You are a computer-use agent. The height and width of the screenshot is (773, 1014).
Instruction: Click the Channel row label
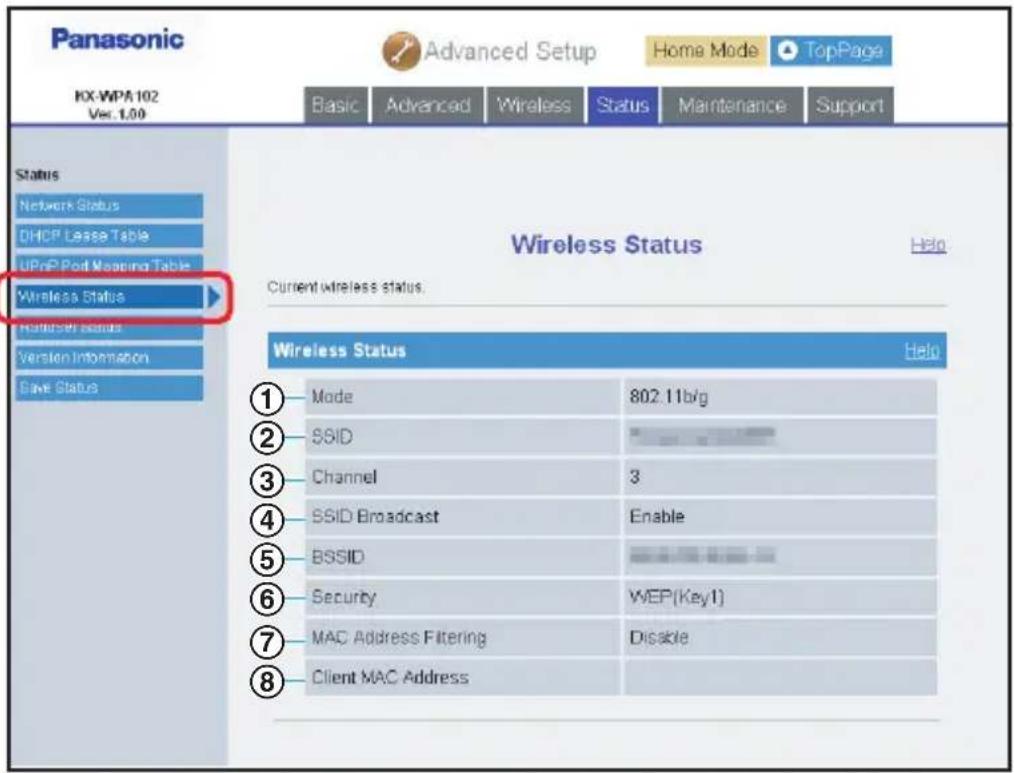pyautogui.click(x=343, y=477)
